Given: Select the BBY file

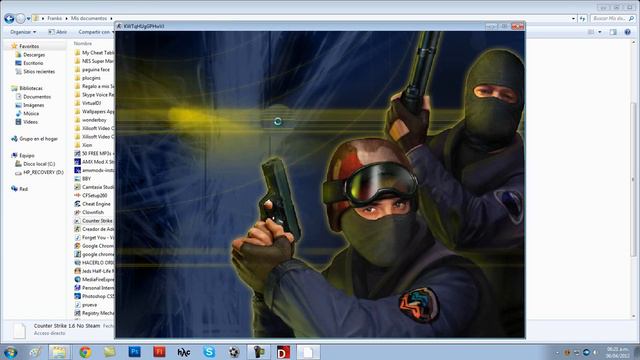Looking at the screenshot, I should pos(86,179).
